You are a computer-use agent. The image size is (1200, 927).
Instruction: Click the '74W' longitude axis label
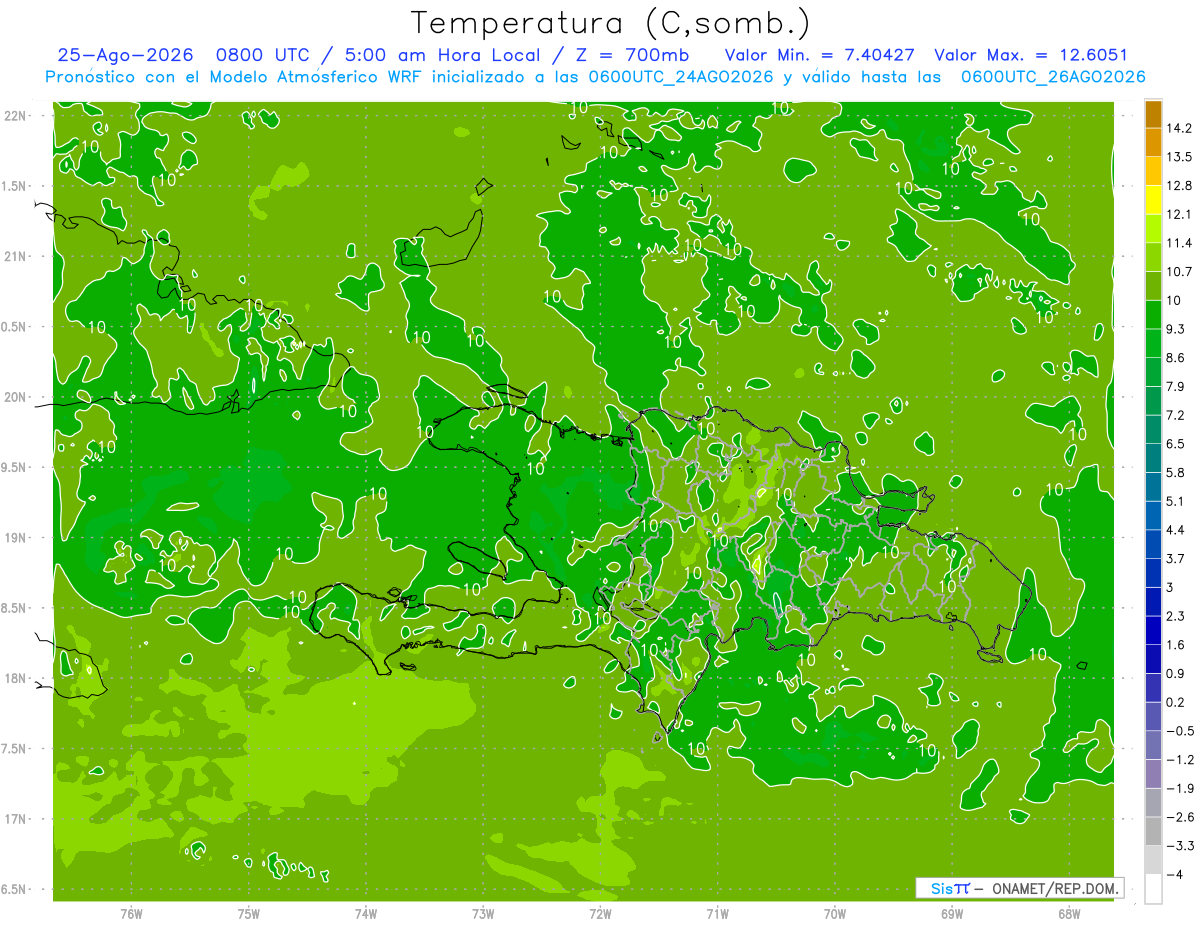(366, 915)
